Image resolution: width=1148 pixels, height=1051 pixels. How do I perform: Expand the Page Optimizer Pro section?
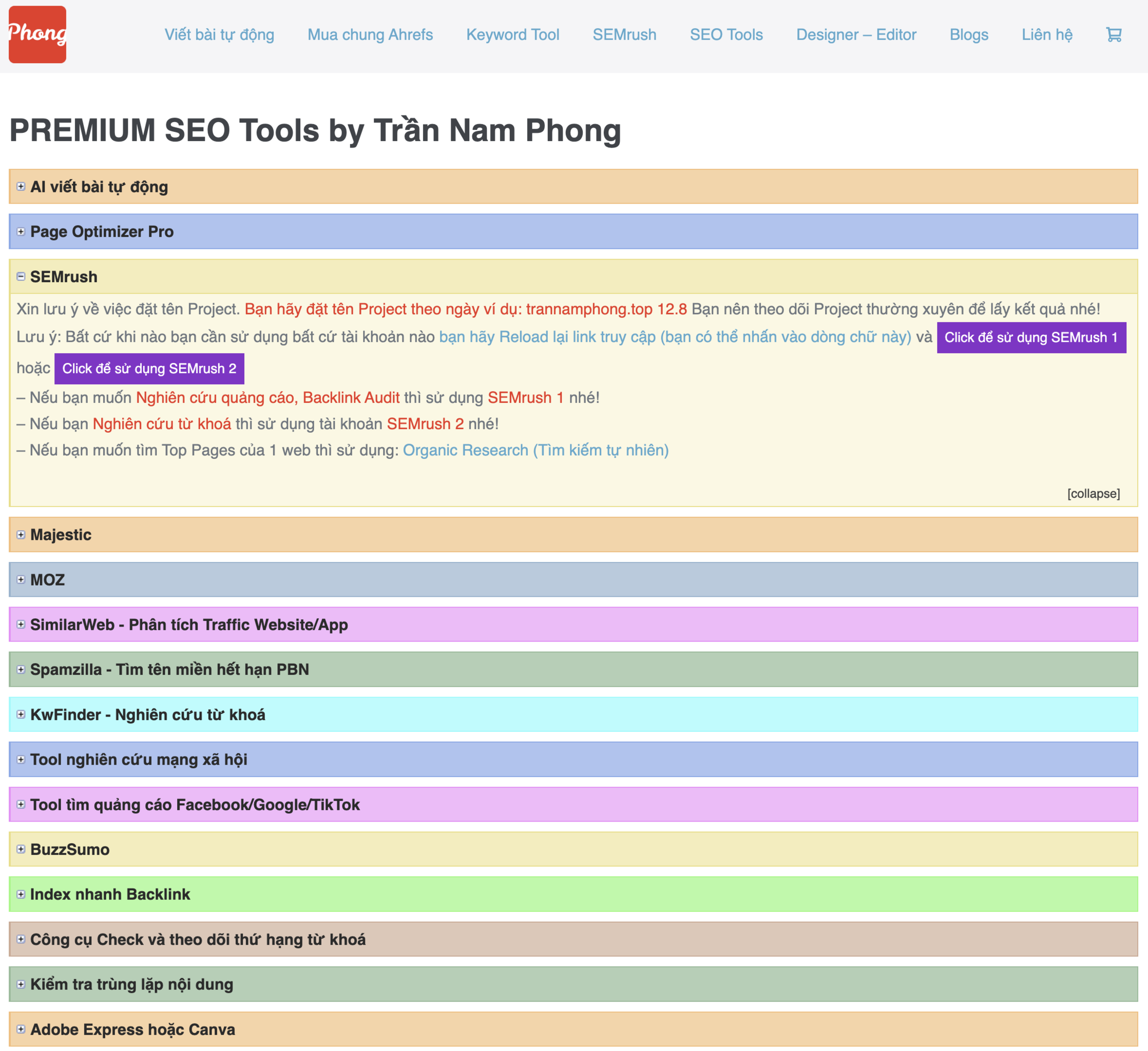point(573,232)
